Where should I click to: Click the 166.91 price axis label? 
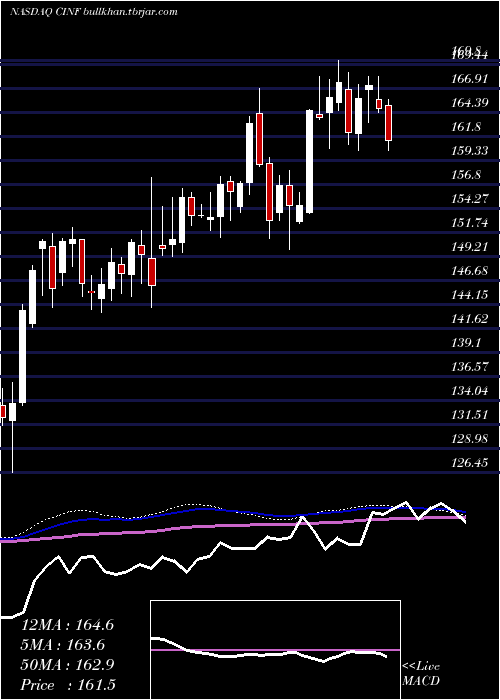pyautogui.click(x=470, y=79)
